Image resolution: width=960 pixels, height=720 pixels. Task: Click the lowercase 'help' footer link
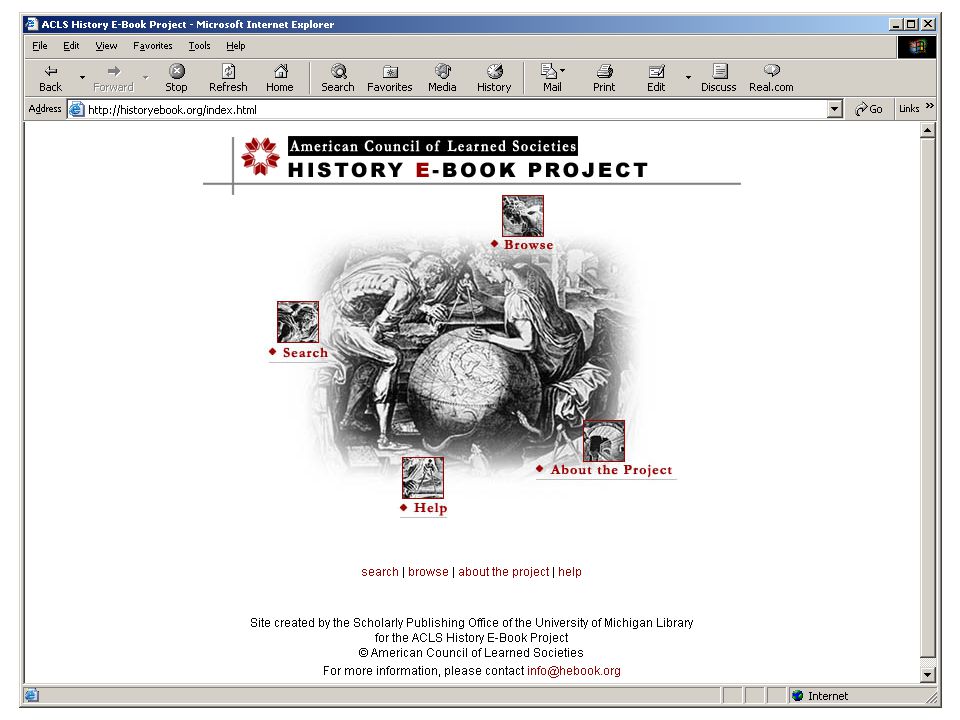pos(569,572)
